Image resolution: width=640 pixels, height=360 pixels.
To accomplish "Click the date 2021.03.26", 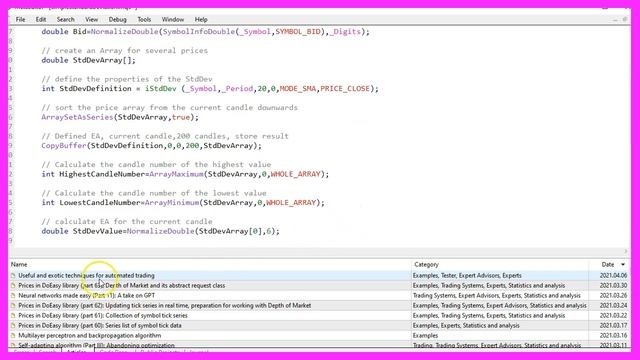I will (x=613, y=296).
